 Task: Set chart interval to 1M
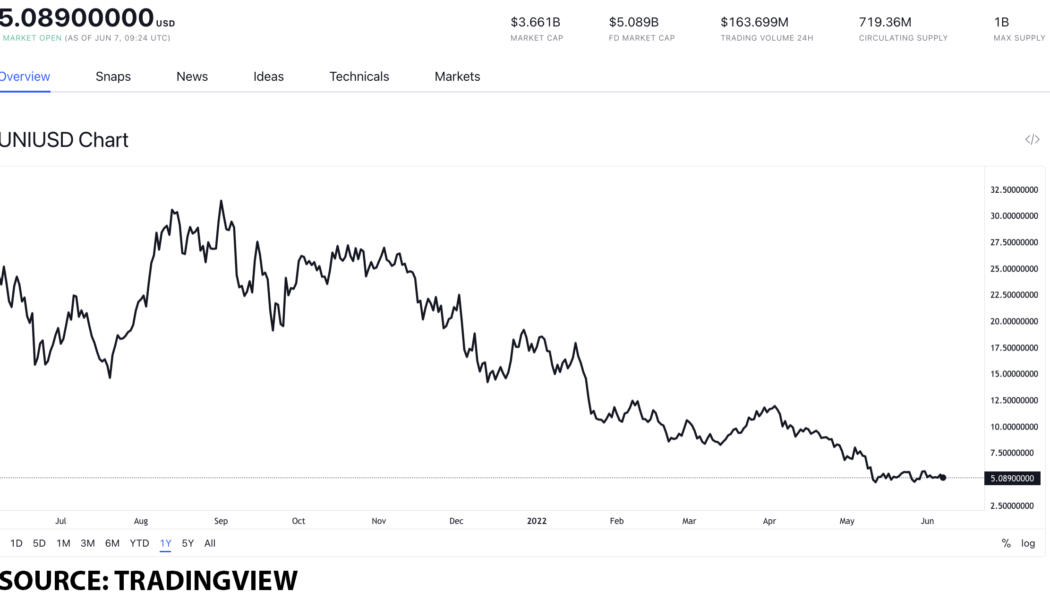click(x=63, y=543)
